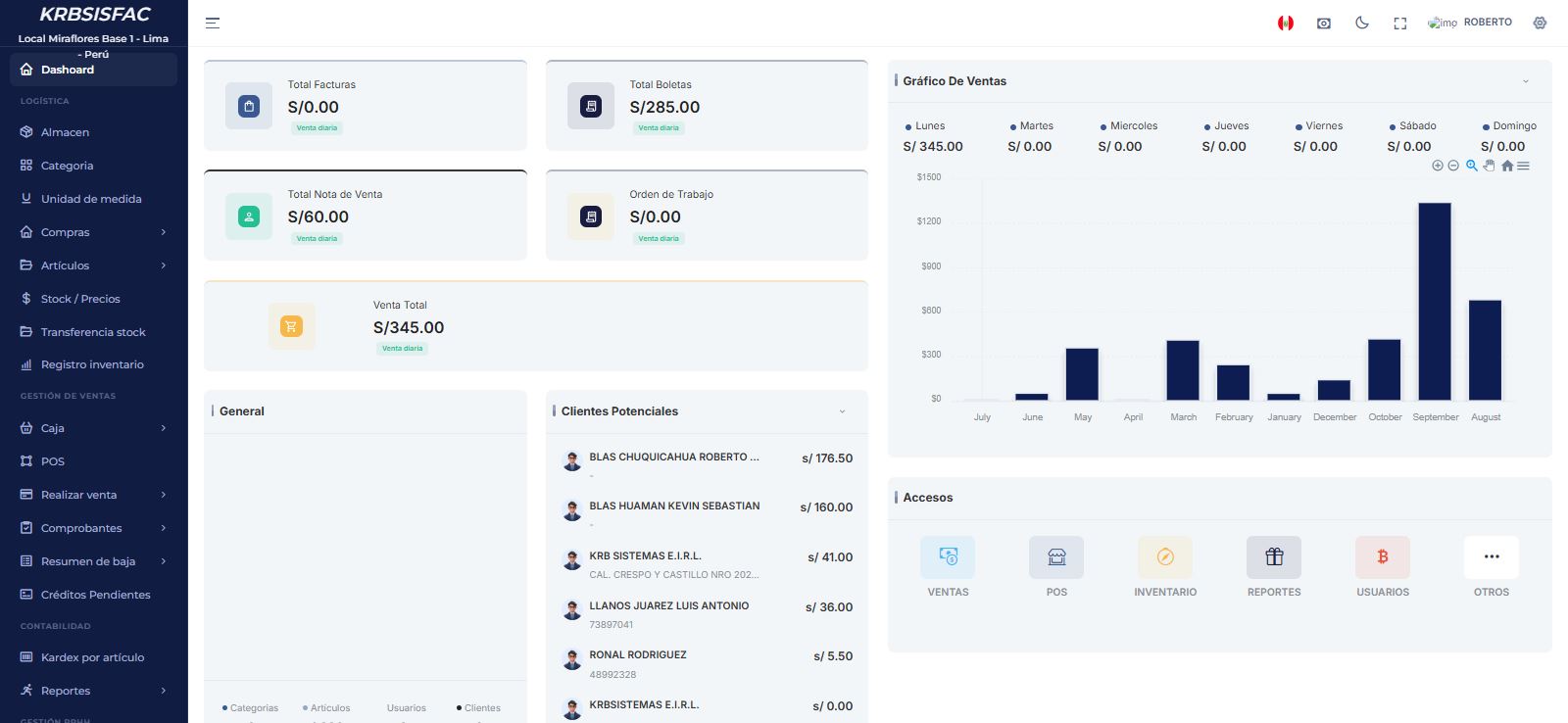Toggle the hamburger sidebar menu icon
1568x723 pixels.
[x=213, y=23]
